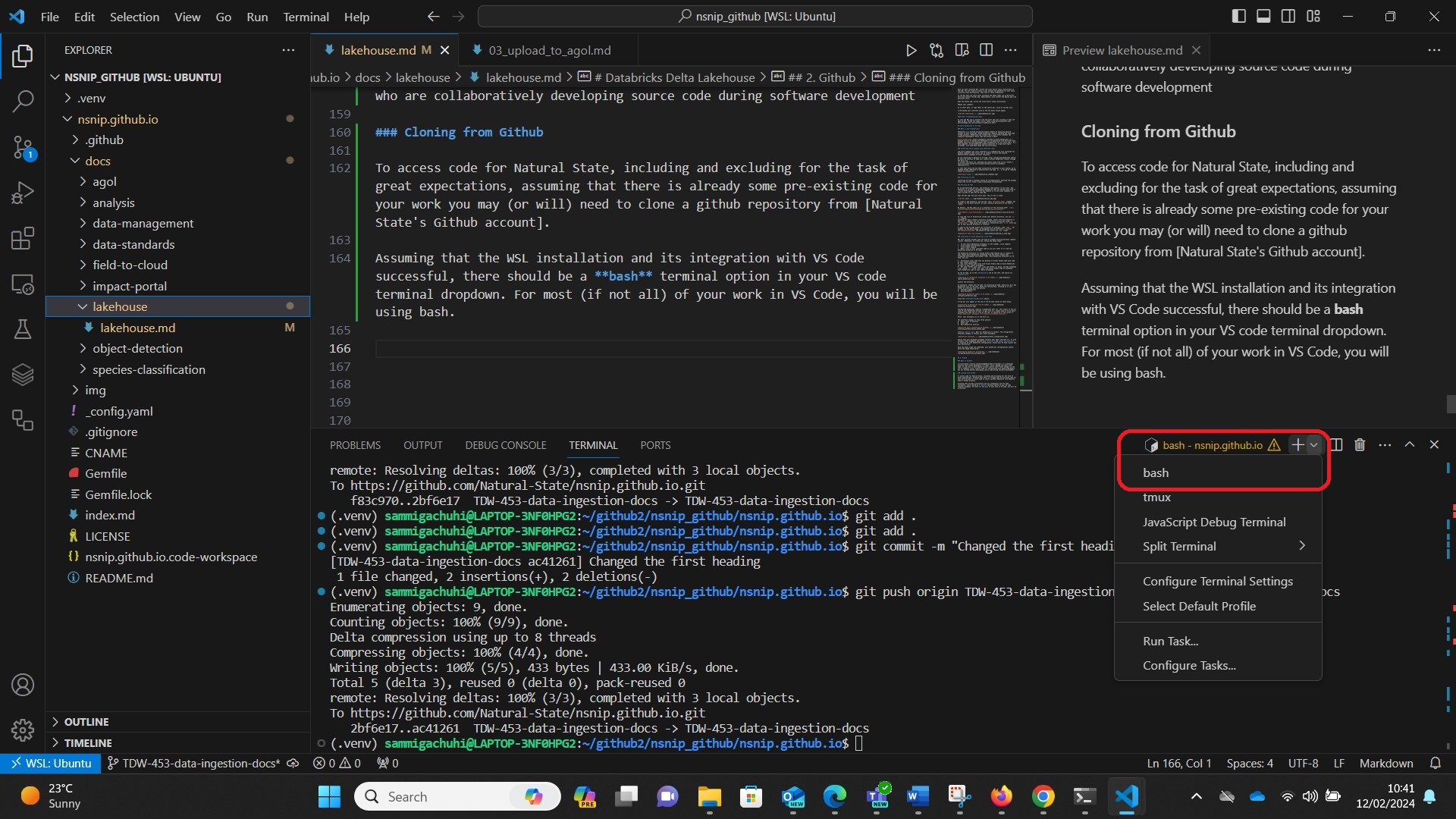Open the Search view in activity bar
This screenshot has width=1456, height=819.
23,101
